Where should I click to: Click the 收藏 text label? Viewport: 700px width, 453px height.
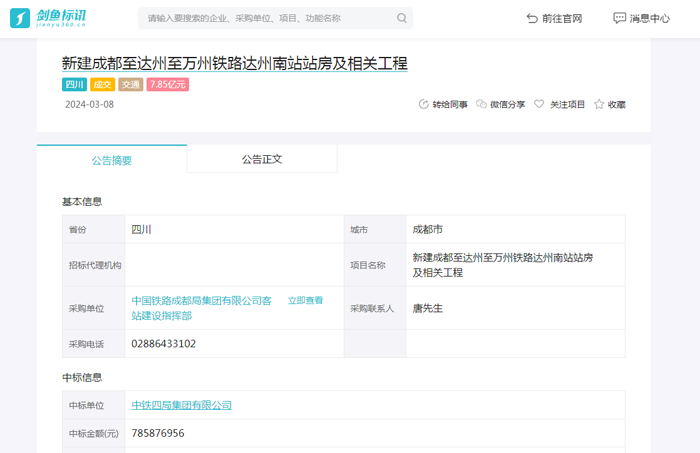click(617, 104)
